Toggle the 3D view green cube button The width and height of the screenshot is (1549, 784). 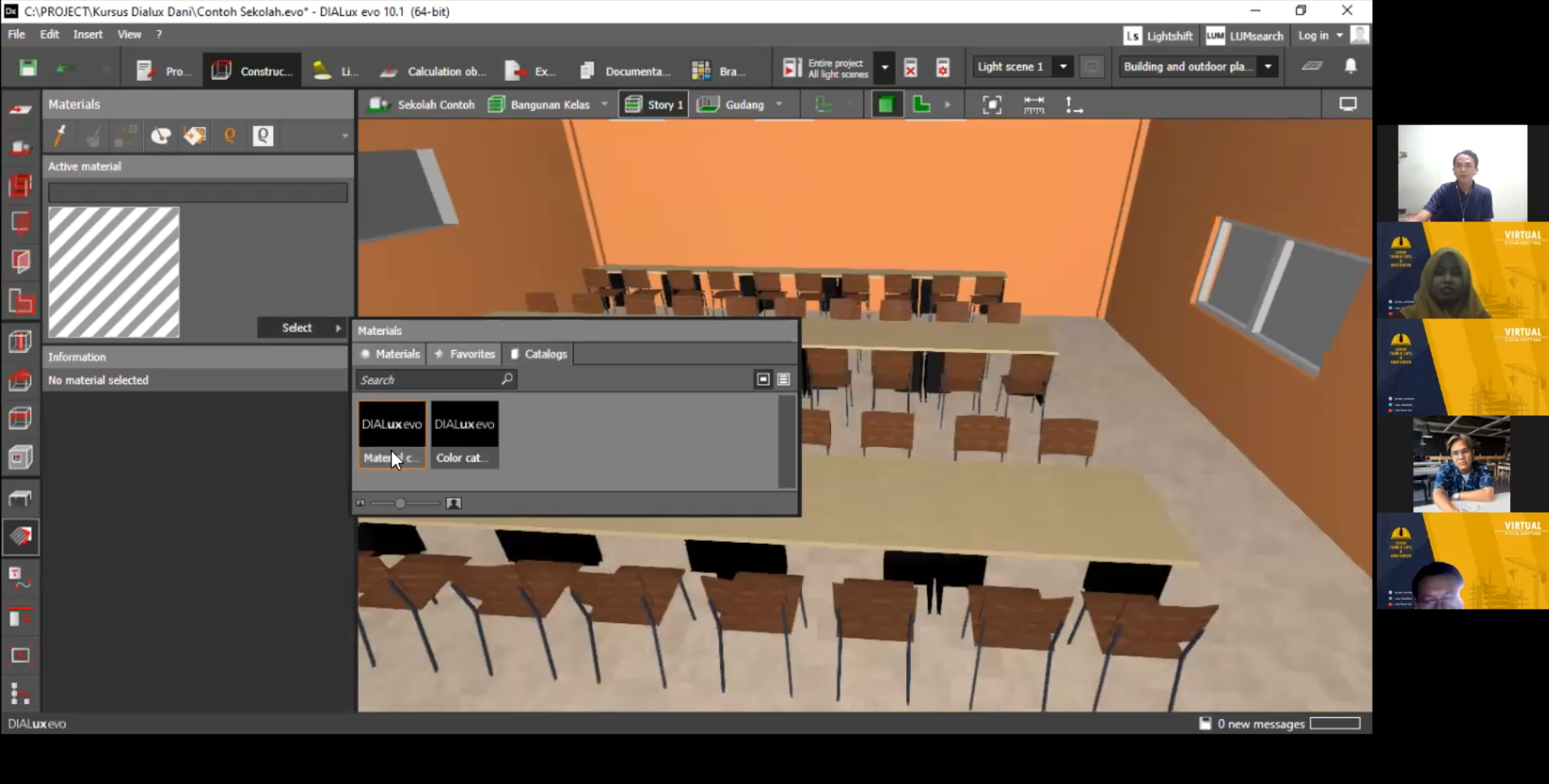tap(886, 104)
